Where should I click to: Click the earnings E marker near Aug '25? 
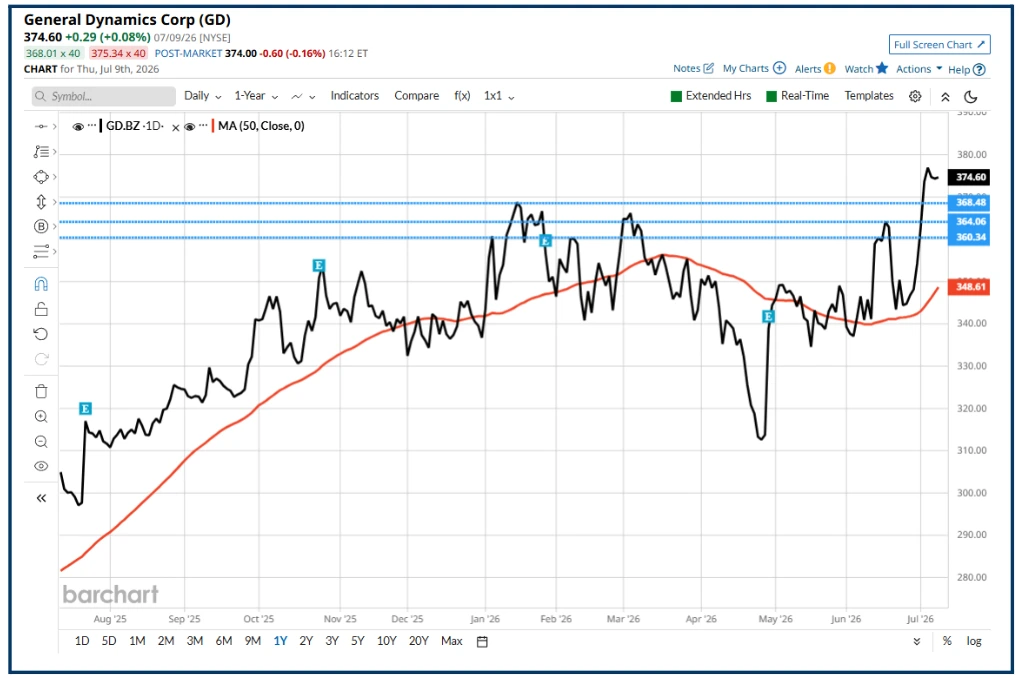pos(85,408)
